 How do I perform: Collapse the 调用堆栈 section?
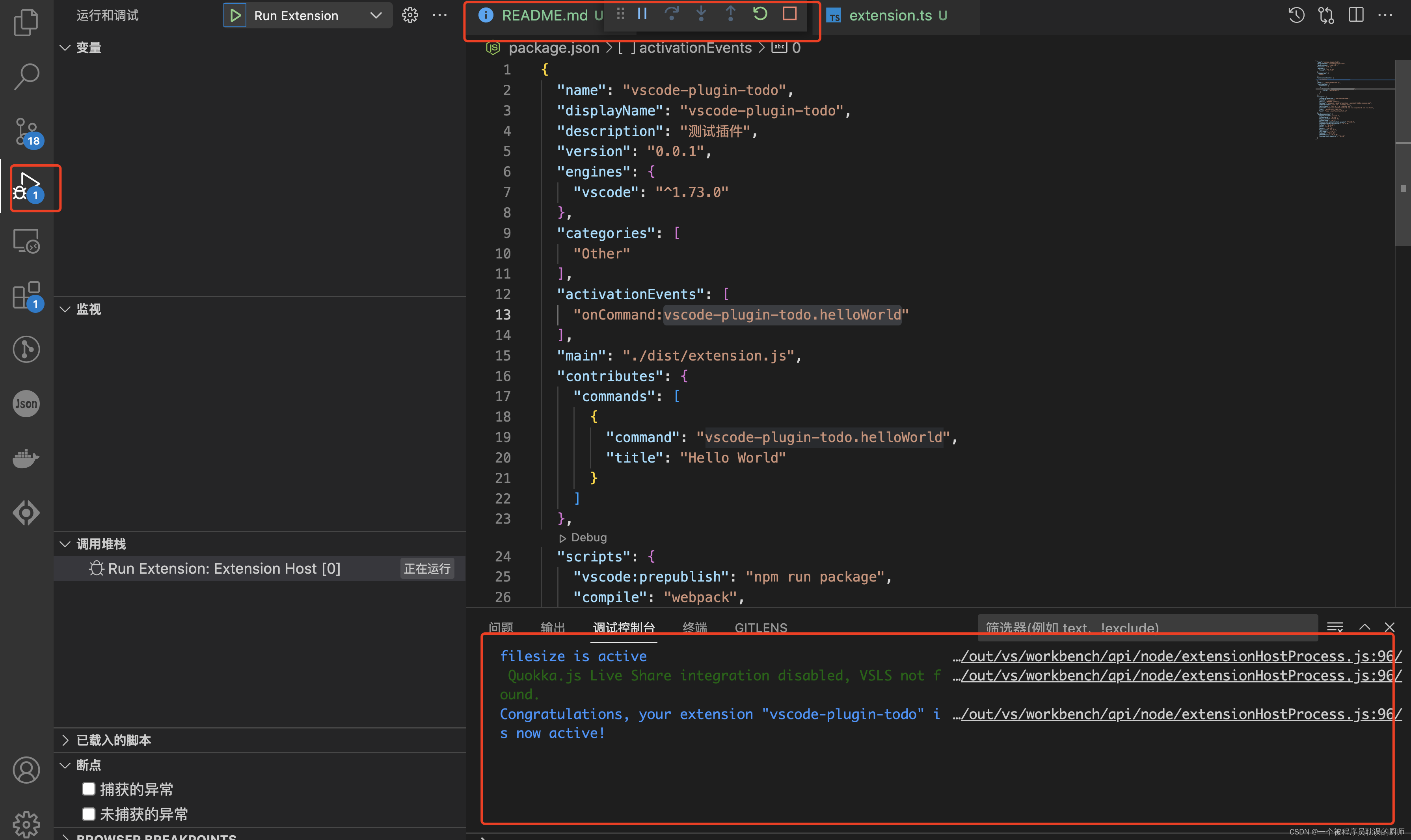point(65,544)
